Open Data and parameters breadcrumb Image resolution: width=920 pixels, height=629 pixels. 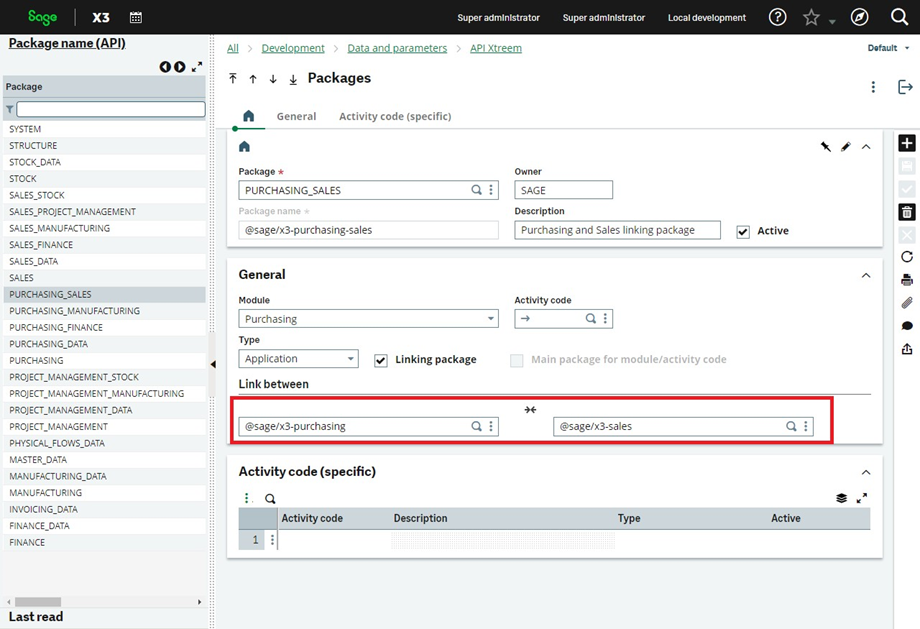[x=397, y=48]
